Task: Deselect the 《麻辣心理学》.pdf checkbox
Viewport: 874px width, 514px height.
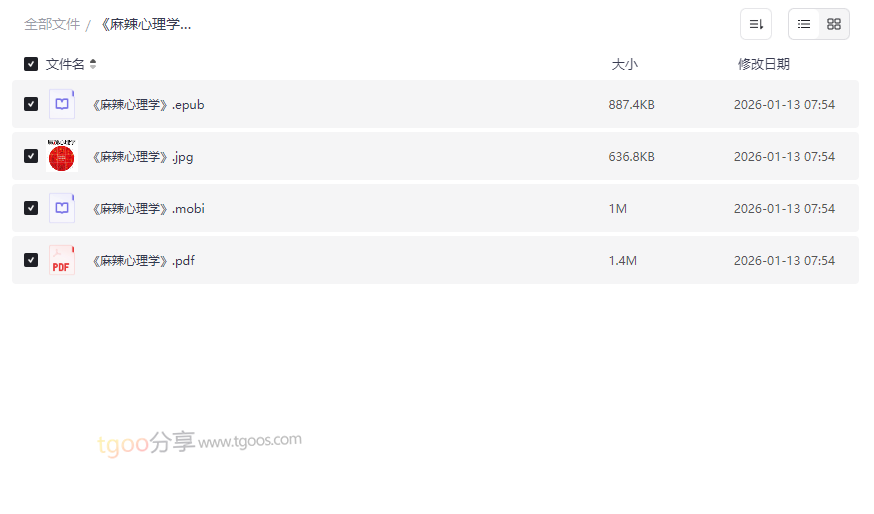Action: pyautogui.click(x=31, y=260)
